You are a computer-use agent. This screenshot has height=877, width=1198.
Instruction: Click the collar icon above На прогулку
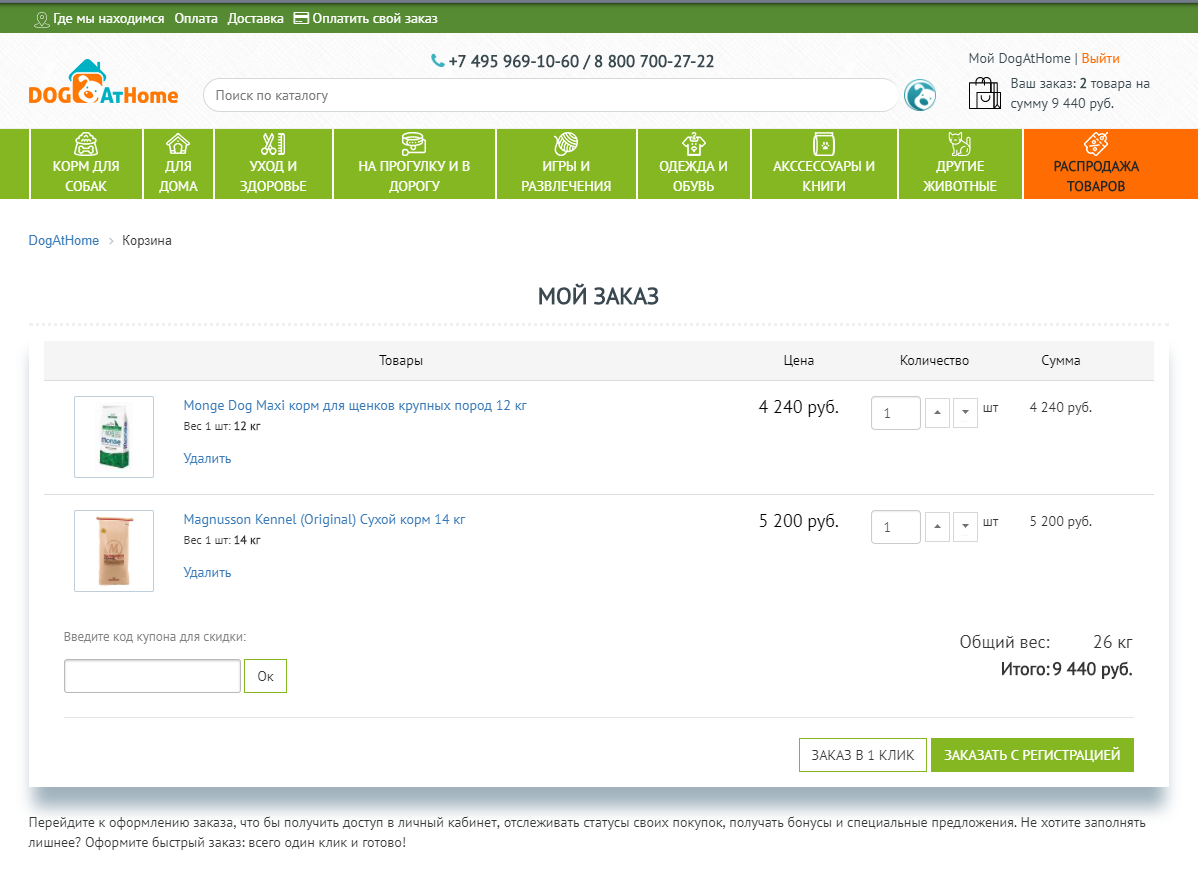pyautogui.click(x=413, y=144)
